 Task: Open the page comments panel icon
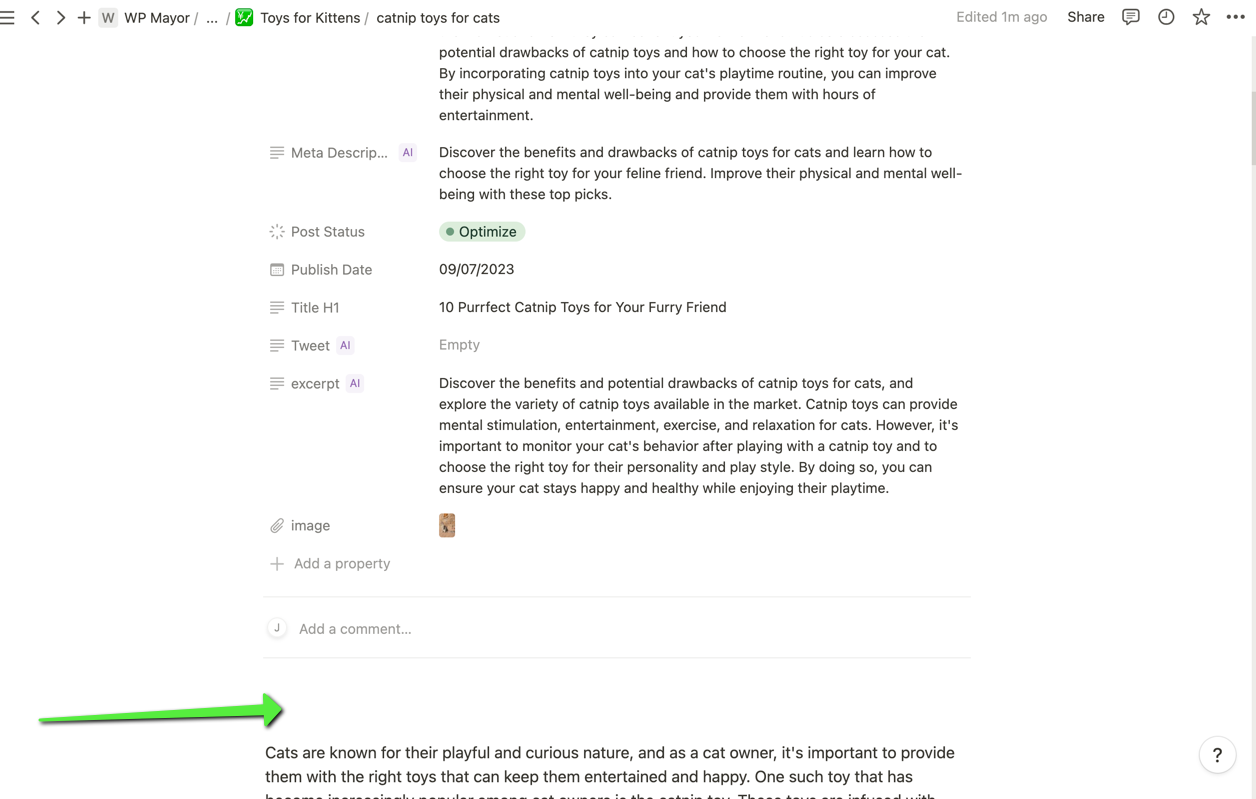point(1131,17)
